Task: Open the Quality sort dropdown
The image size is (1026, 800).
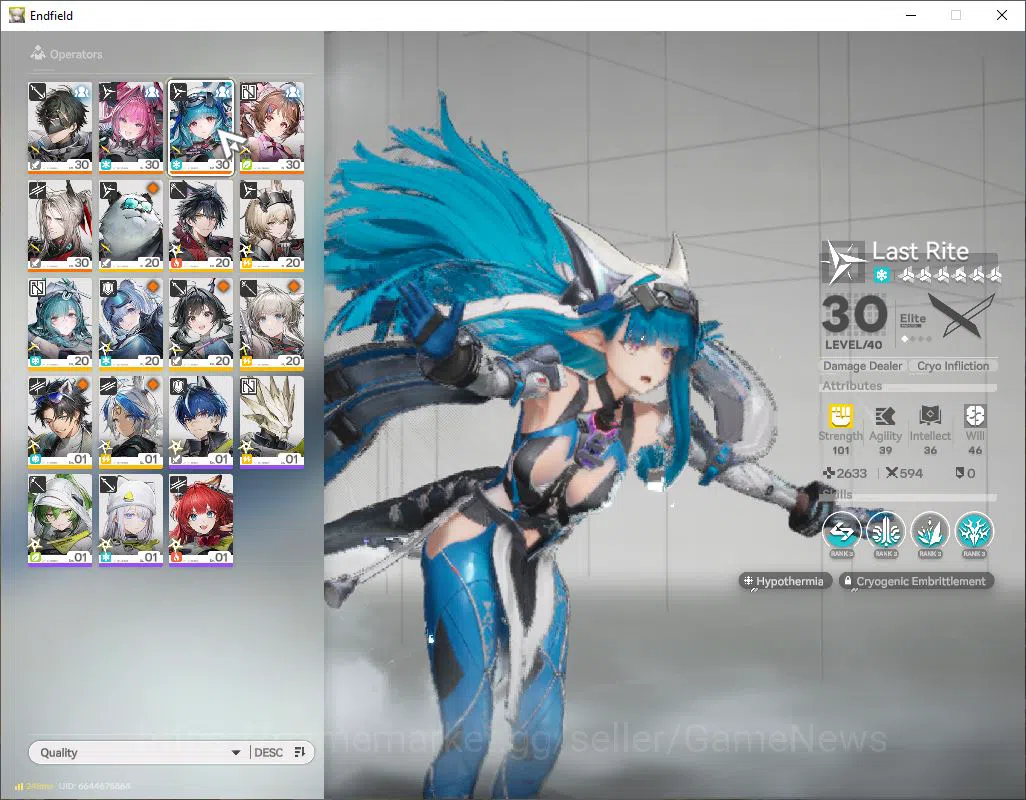Action: coord(140,752)
